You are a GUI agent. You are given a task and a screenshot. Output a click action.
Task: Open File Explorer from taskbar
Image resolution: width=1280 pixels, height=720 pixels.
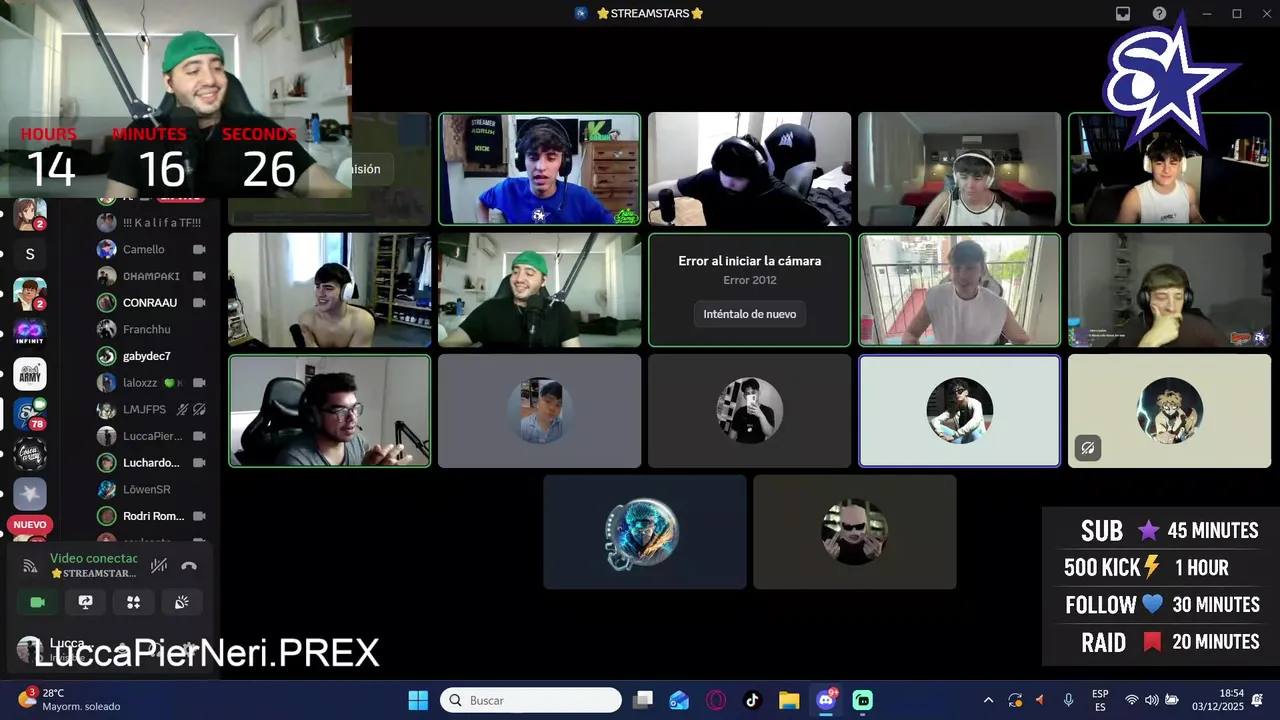(x=789, y=700)
